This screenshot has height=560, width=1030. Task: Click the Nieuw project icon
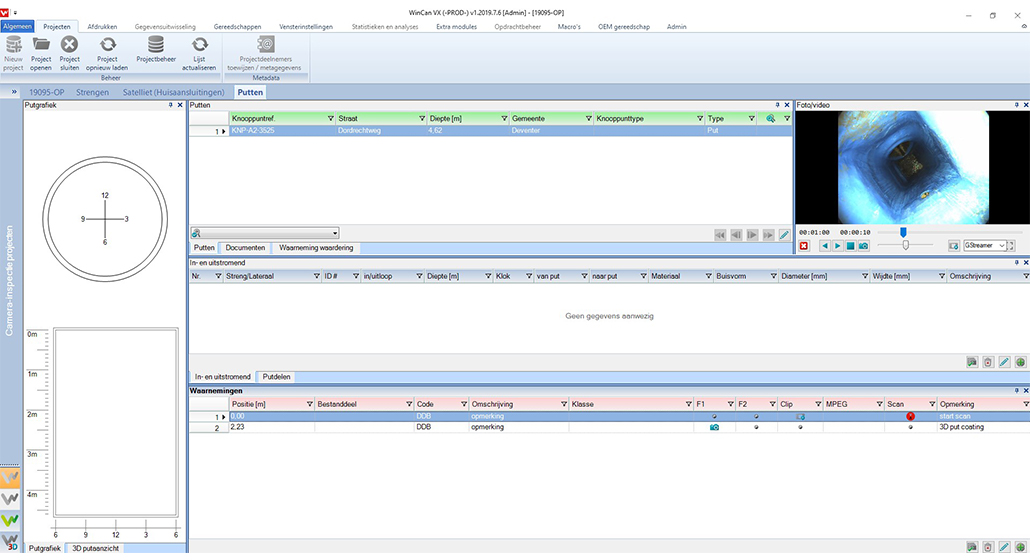click(x=13, y=45)
